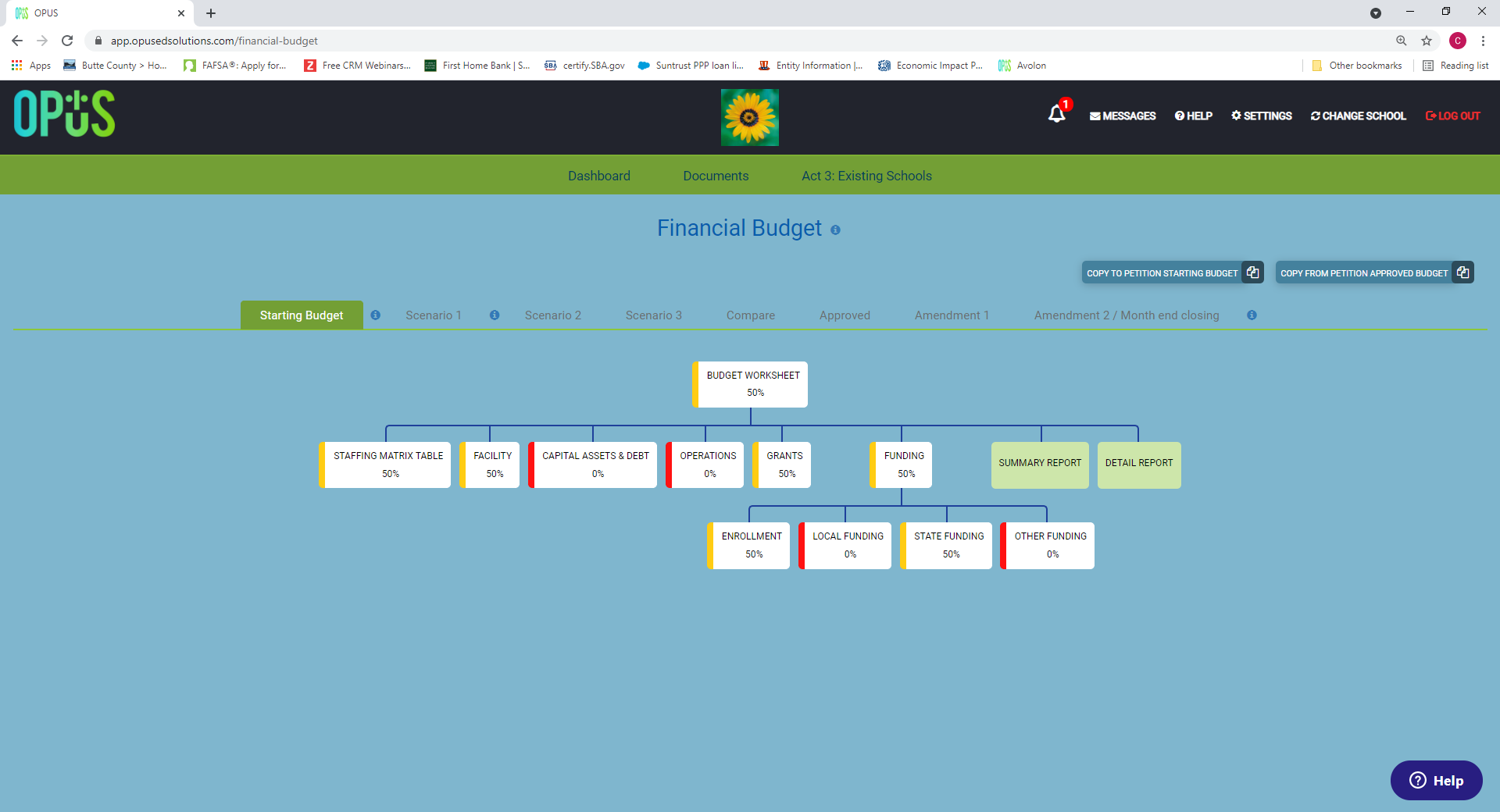Click info icon after Amendment 2 tab
1500x812 pixels.
pos(1252,315)
